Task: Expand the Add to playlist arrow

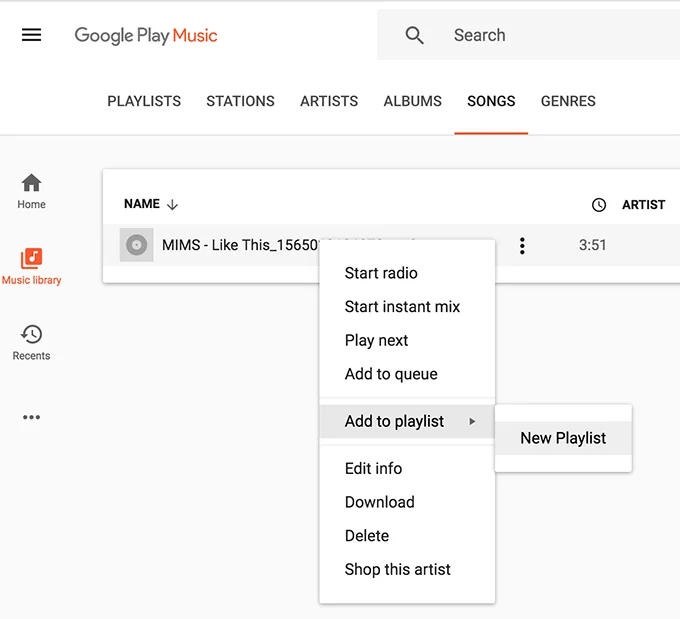Action: click(472, 421)
